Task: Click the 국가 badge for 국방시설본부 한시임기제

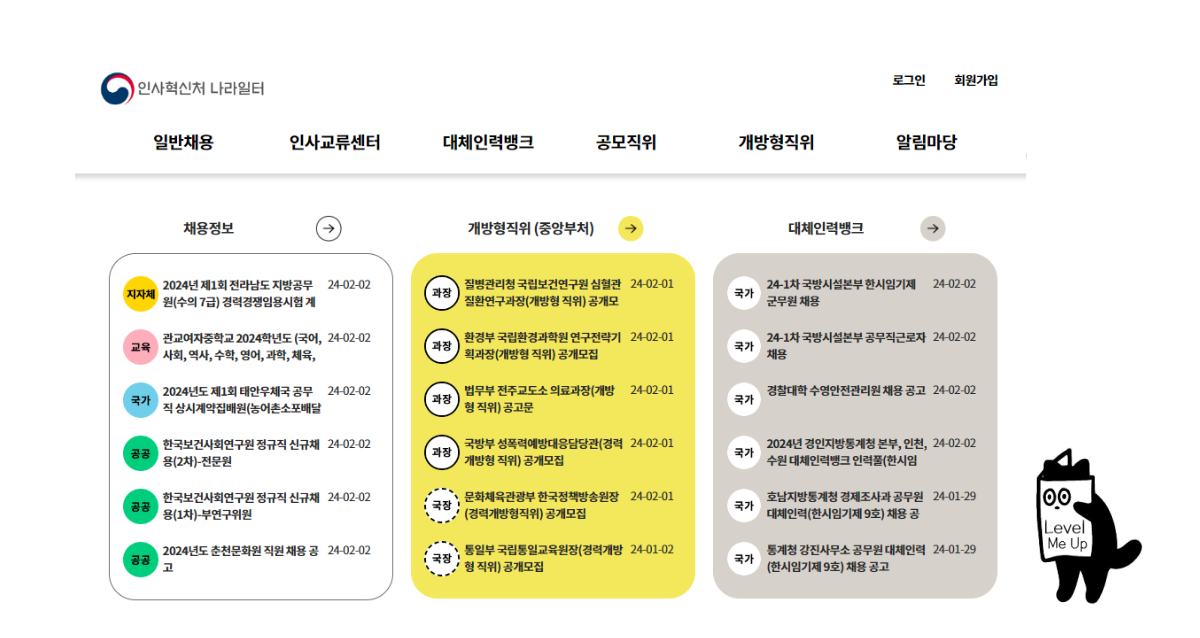Action: click(743, 292)
